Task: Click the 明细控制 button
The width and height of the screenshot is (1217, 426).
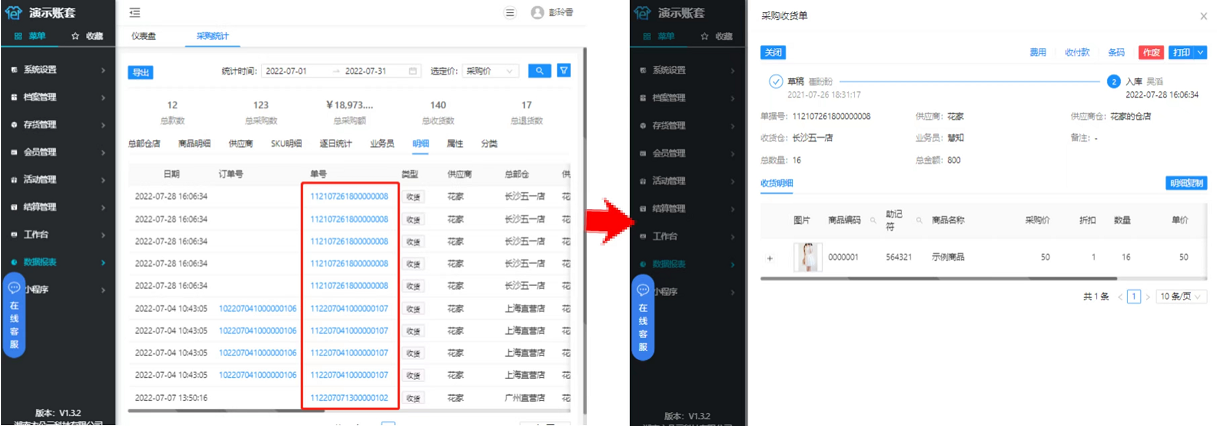Action: coord(1187,183)
